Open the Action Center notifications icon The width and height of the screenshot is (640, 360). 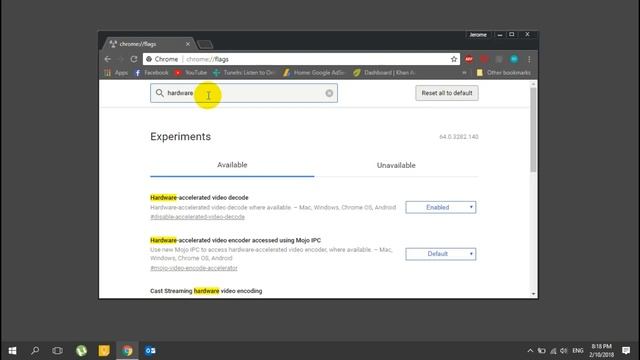tap(626, 351)
